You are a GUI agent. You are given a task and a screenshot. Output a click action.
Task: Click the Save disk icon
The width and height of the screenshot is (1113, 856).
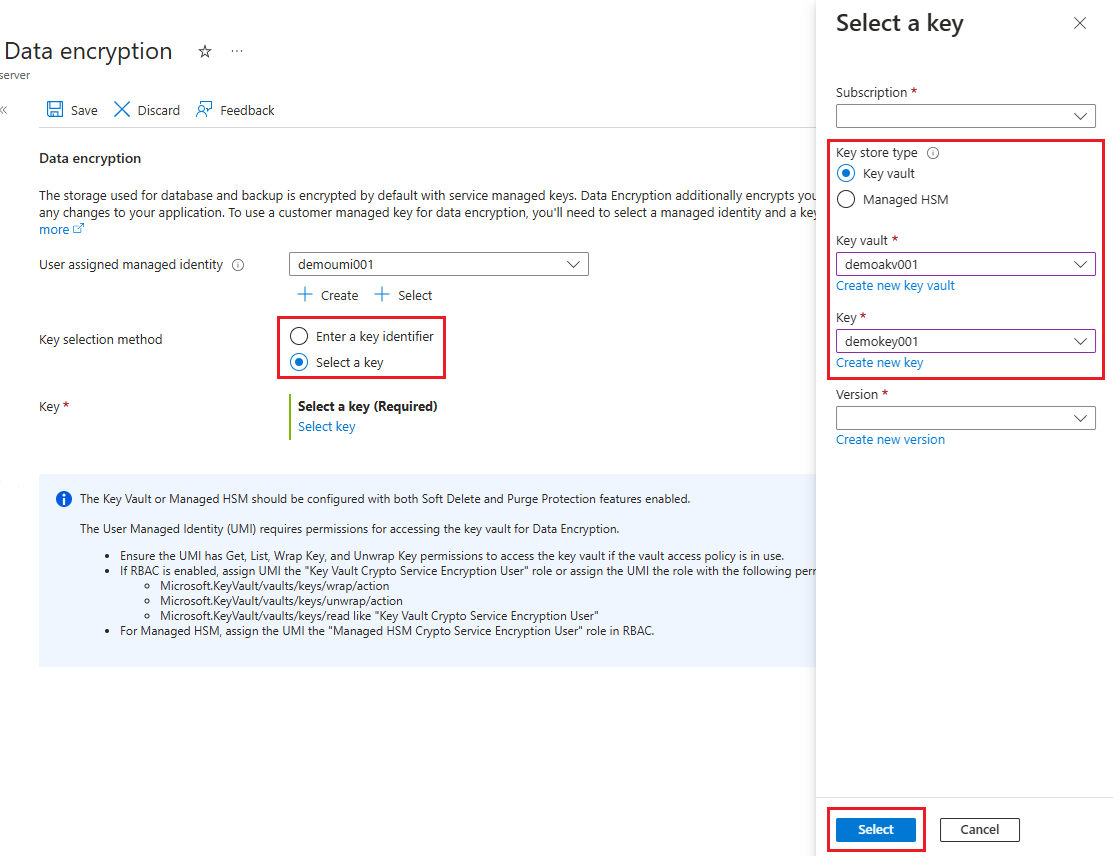pos(56,110)
